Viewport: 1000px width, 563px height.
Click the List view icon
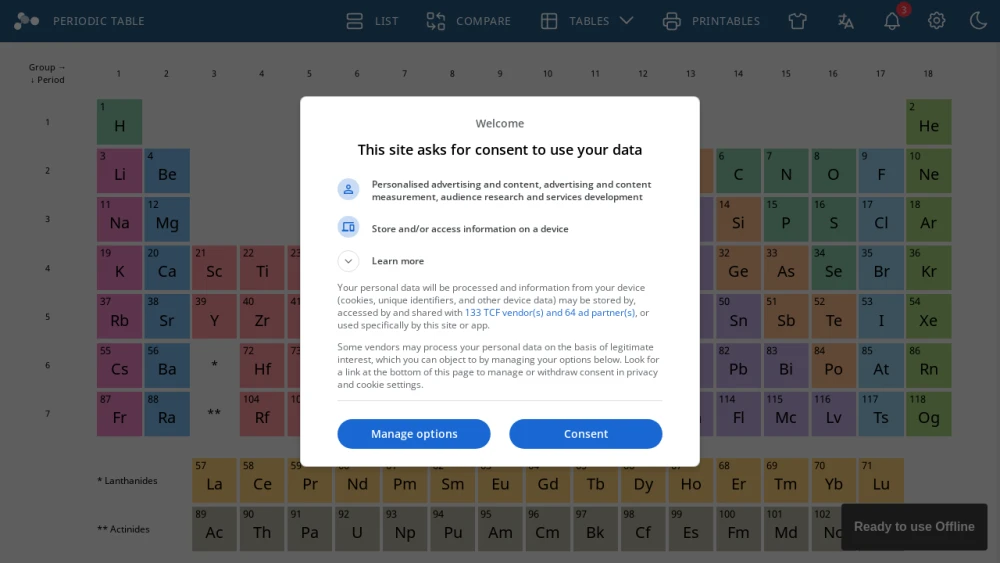(355, 21)
